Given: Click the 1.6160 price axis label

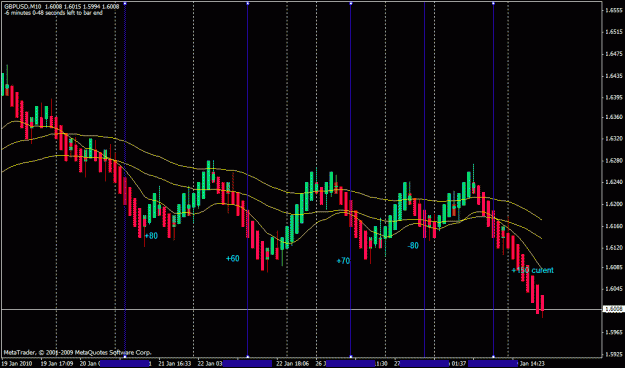Looking at the screenshot, I should tap(614, 226).
